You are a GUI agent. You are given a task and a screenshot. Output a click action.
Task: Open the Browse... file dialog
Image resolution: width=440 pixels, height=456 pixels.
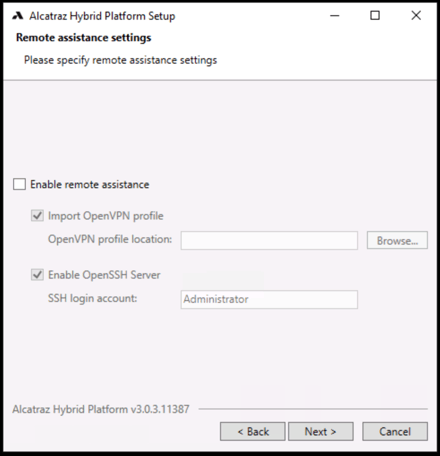click(x=397, y=240)
